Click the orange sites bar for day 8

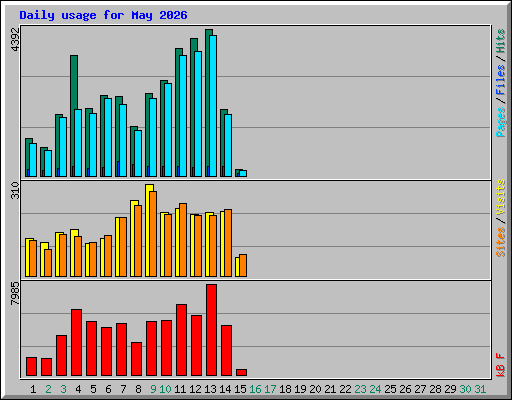(x=138, y=241)
